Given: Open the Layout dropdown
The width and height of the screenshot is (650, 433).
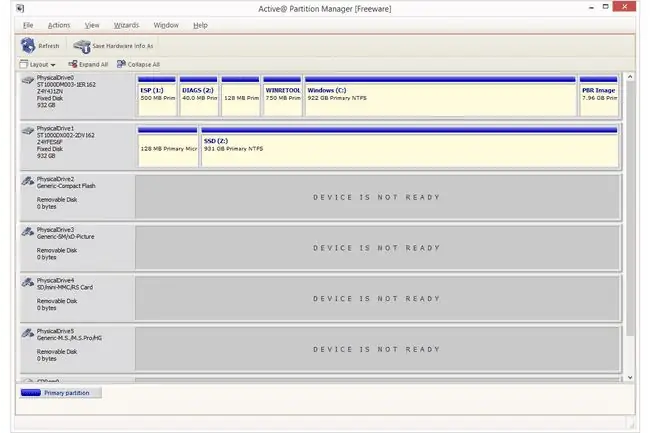Looking at the screenshot, I should click(x=38, y=65).
